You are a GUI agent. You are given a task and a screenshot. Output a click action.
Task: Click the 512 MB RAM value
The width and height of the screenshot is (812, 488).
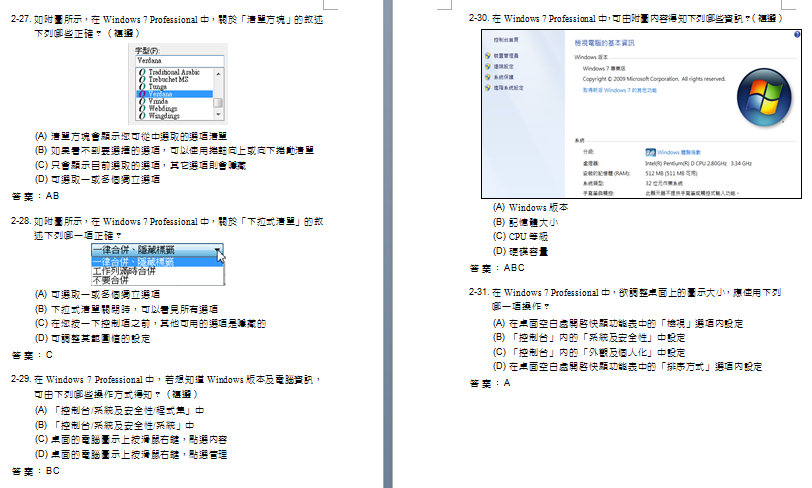[x=671, y=174]
